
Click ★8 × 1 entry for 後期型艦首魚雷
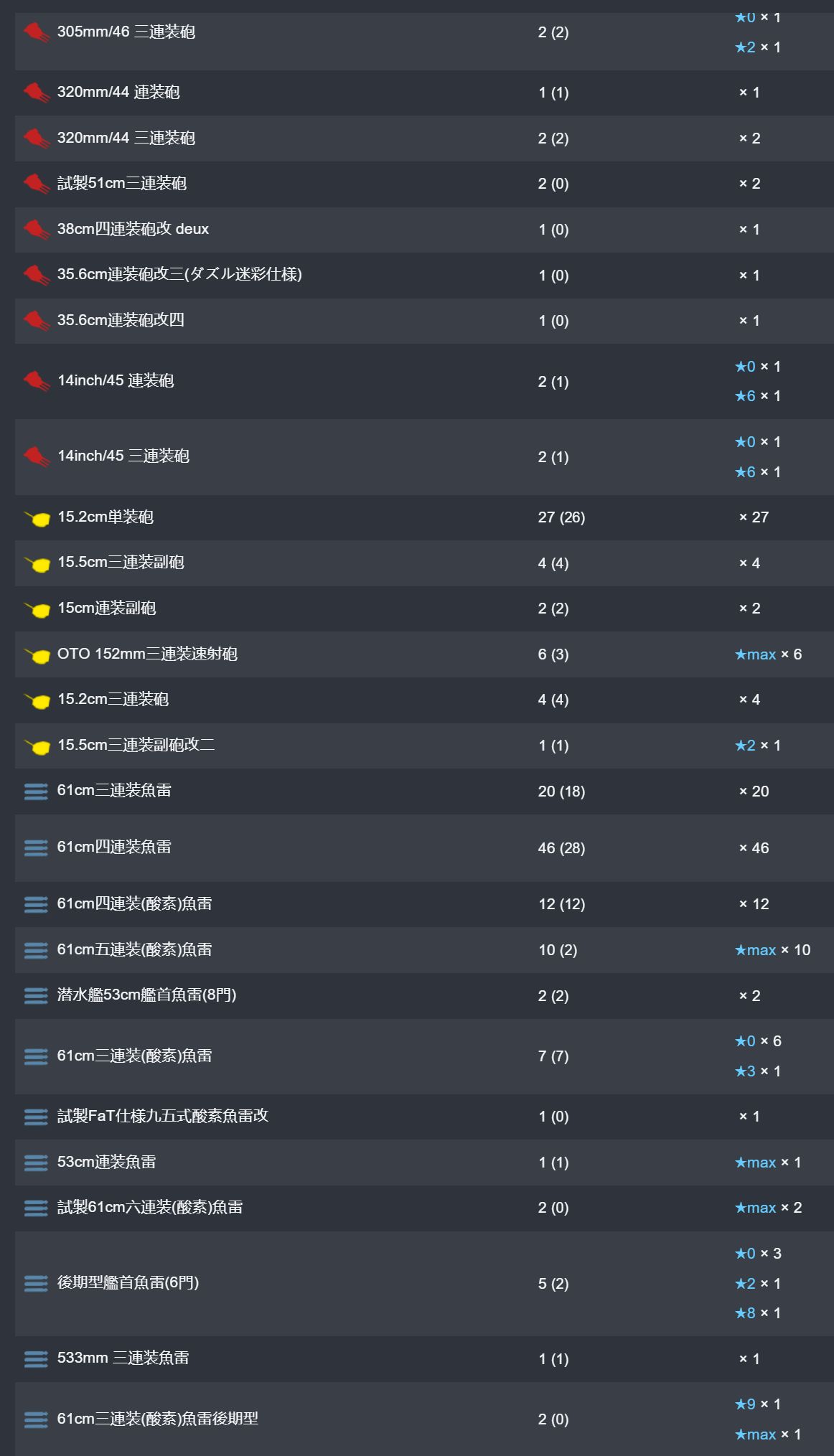click(757, 1313)
